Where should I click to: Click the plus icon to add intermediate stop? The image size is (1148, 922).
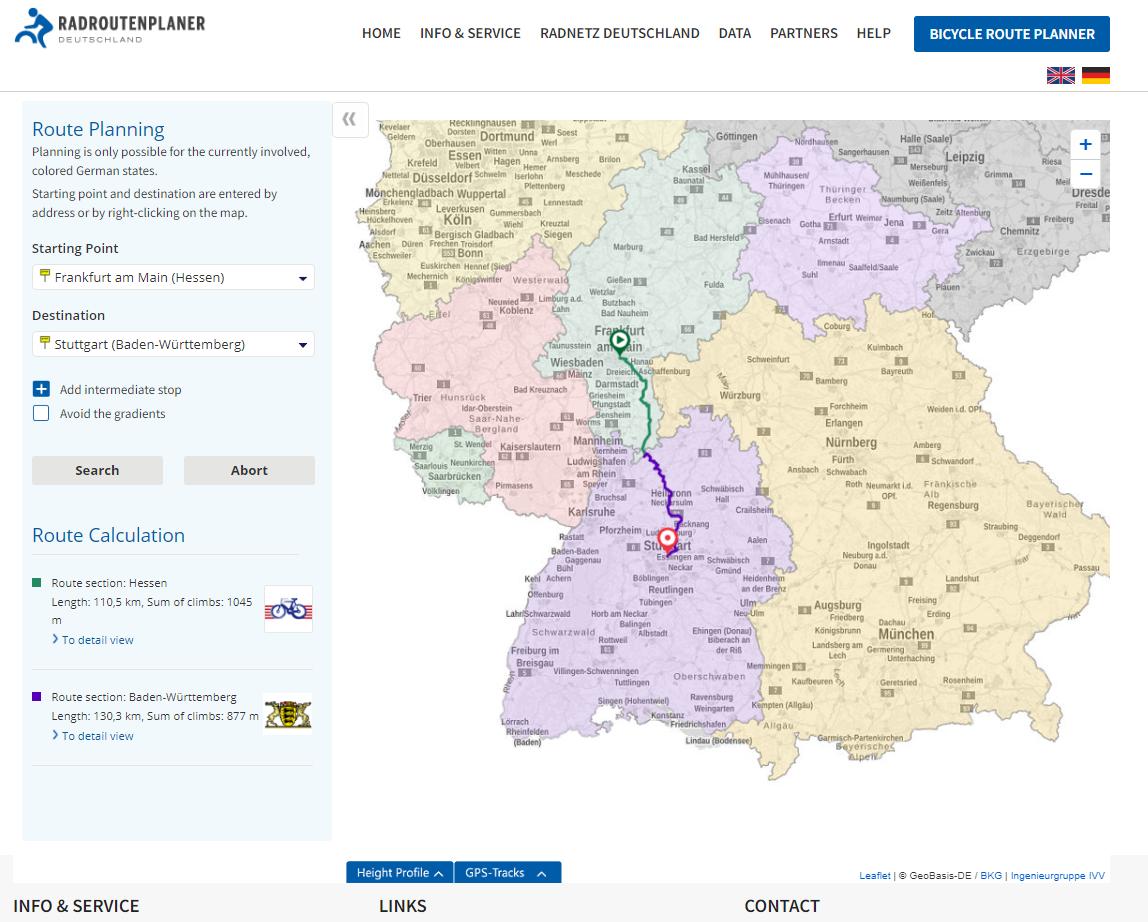[x=40, y=389]
